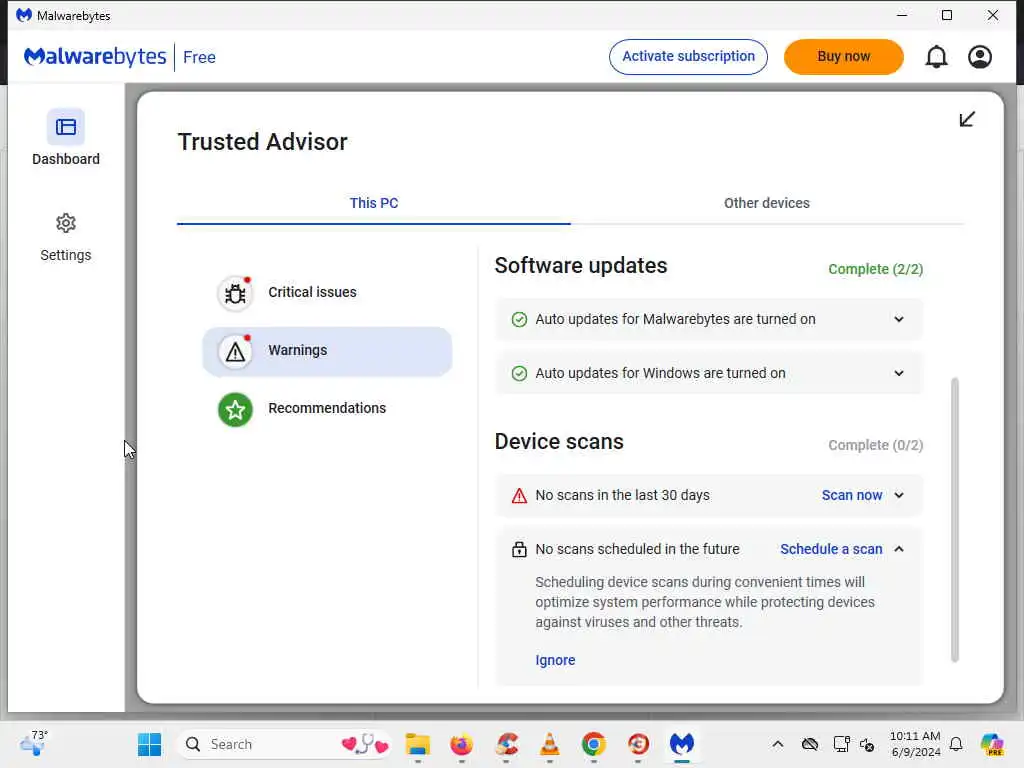
Task: Open Copilot preview icon in taskbar
Action: [992, 744]
